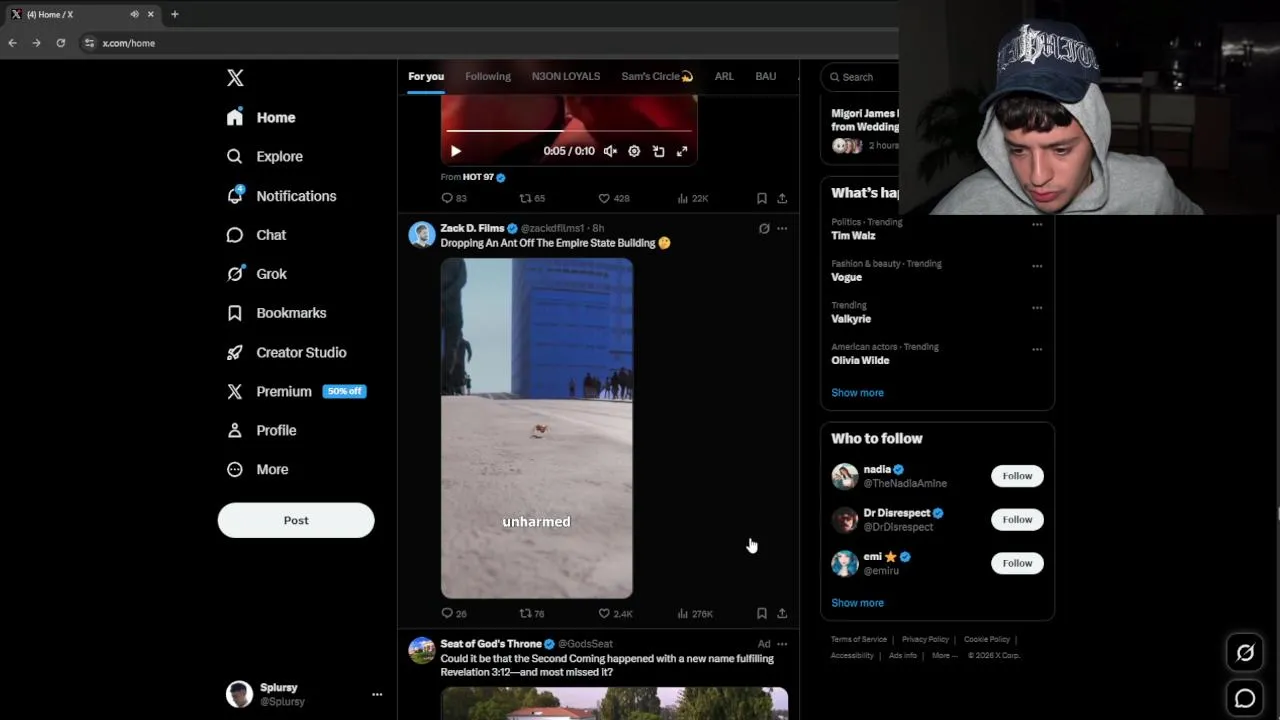Open options for Tim Walz trend
Viewport: 1280px width, 720px height.
1037,224
